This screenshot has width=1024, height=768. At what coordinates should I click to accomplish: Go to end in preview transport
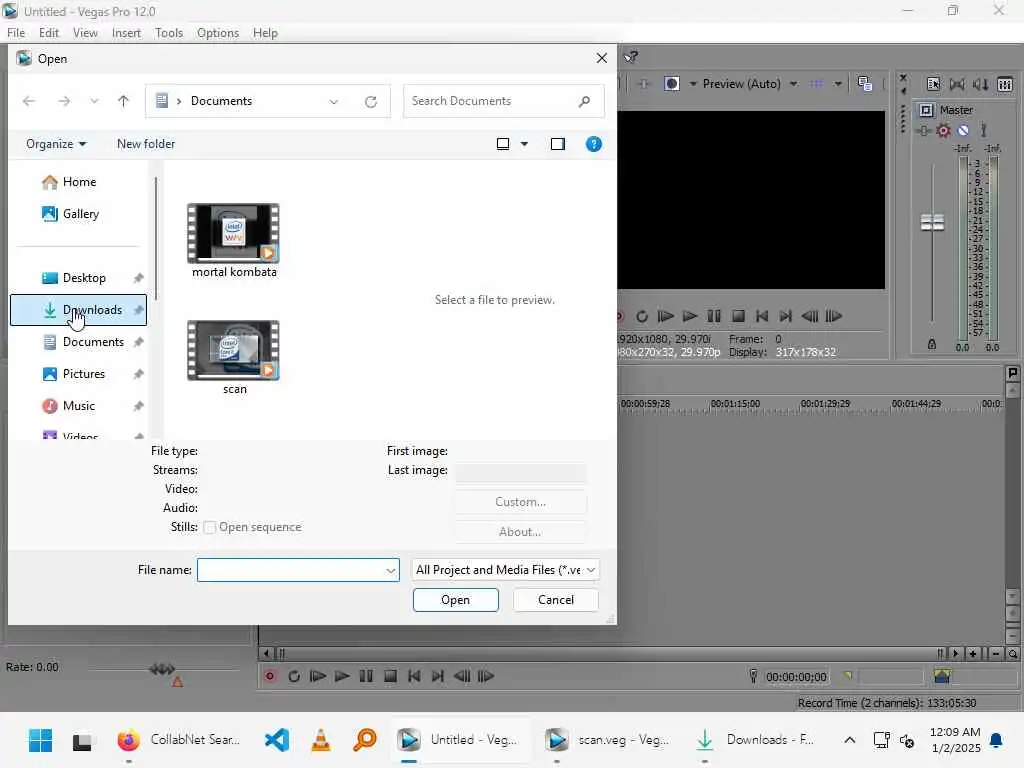786,316
